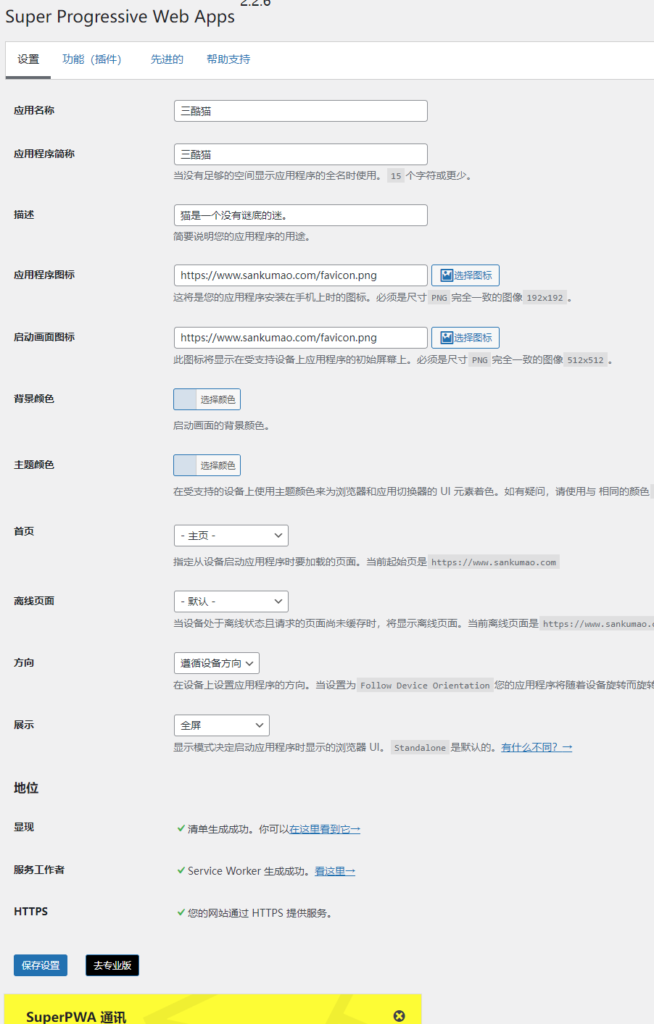Focus the 应用名称 text field

tap(300, 111)
